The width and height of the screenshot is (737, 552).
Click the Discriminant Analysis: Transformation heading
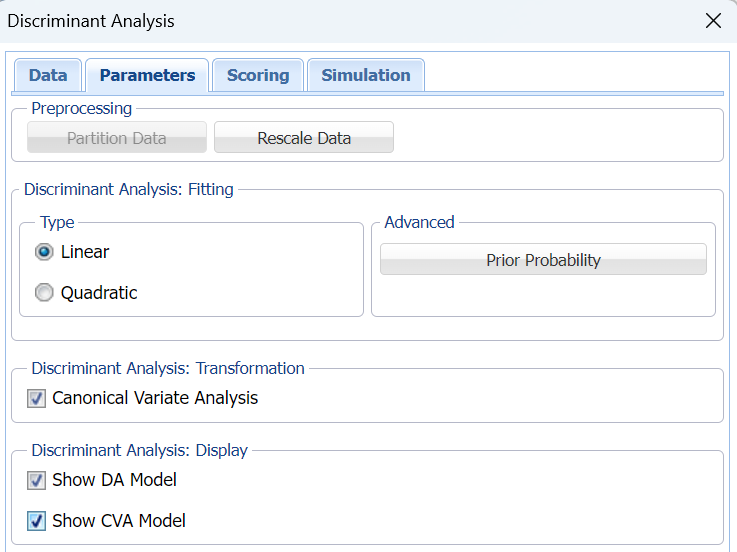167,368
